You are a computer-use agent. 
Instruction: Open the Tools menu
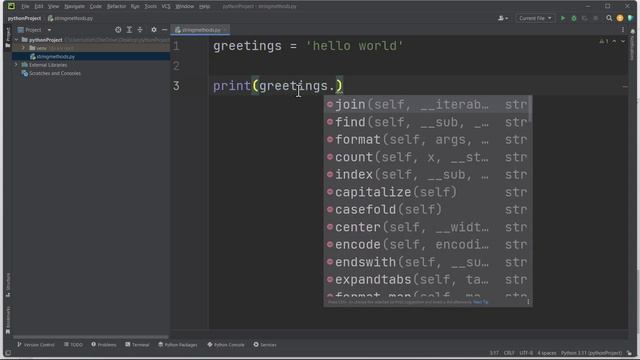151,7
